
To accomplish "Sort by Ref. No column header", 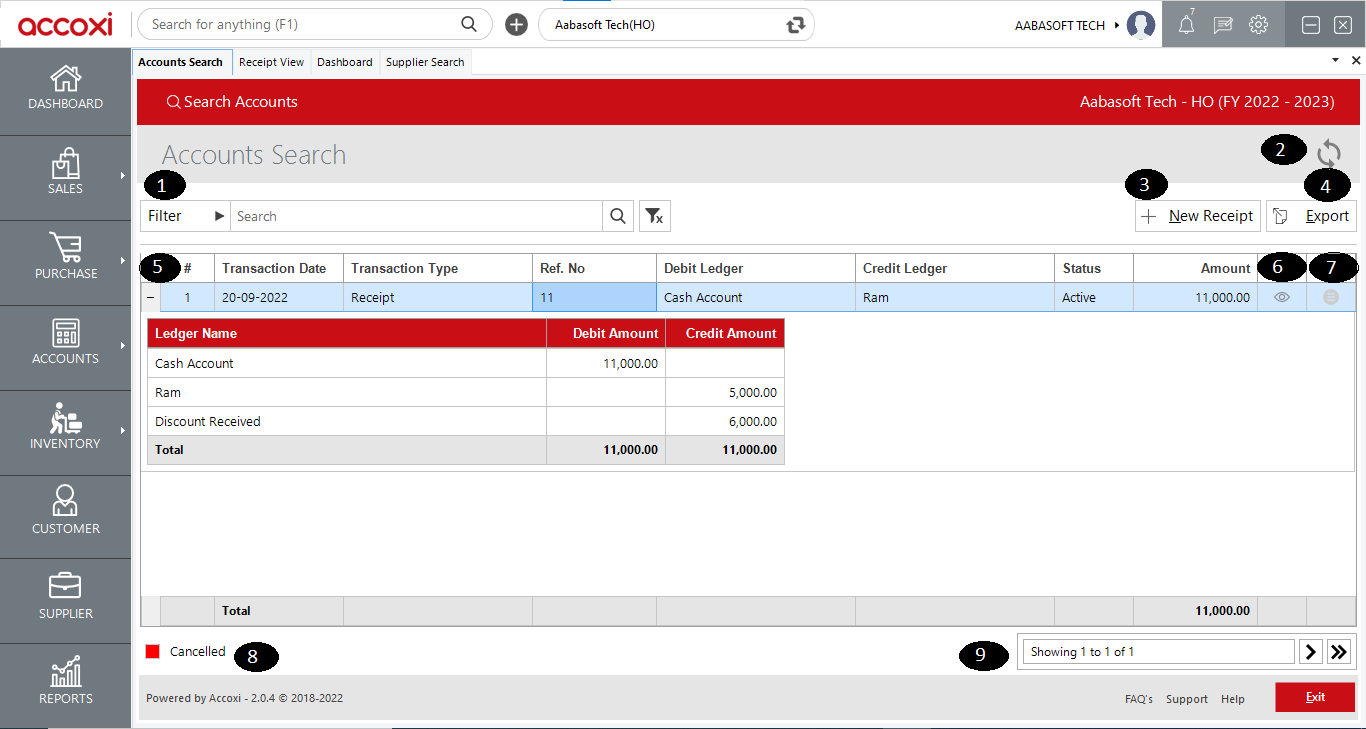I will (x=594, y=268).
